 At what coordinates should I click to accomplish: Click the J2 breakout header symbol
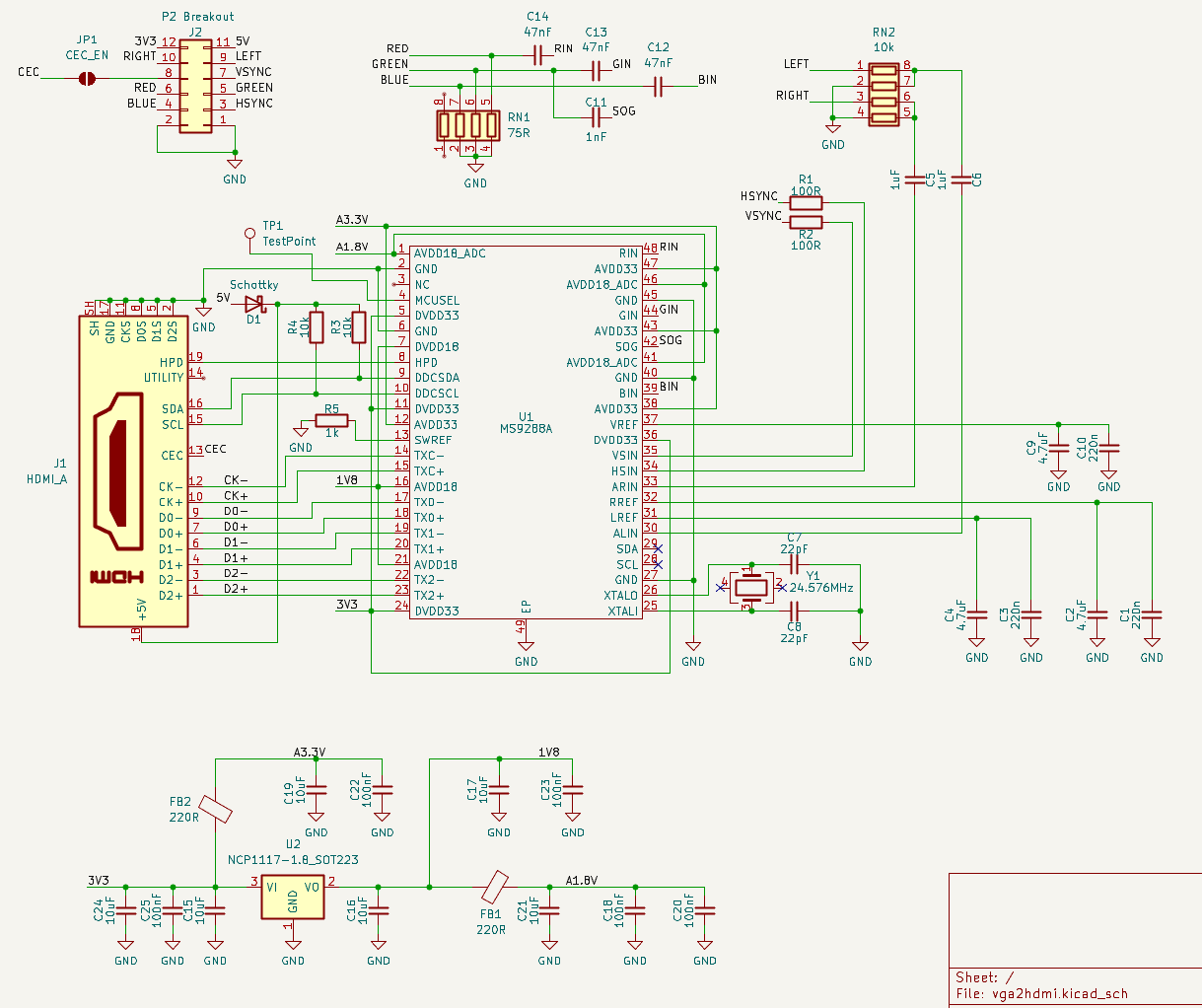point(195,87)
